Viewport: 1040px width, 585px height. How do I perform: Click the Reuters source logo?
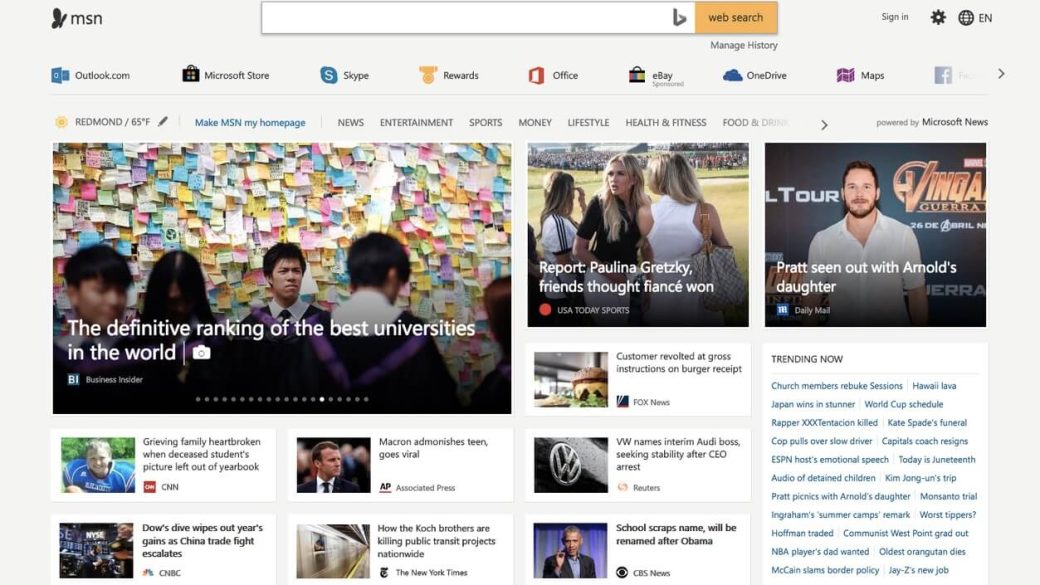coord(622,487)
